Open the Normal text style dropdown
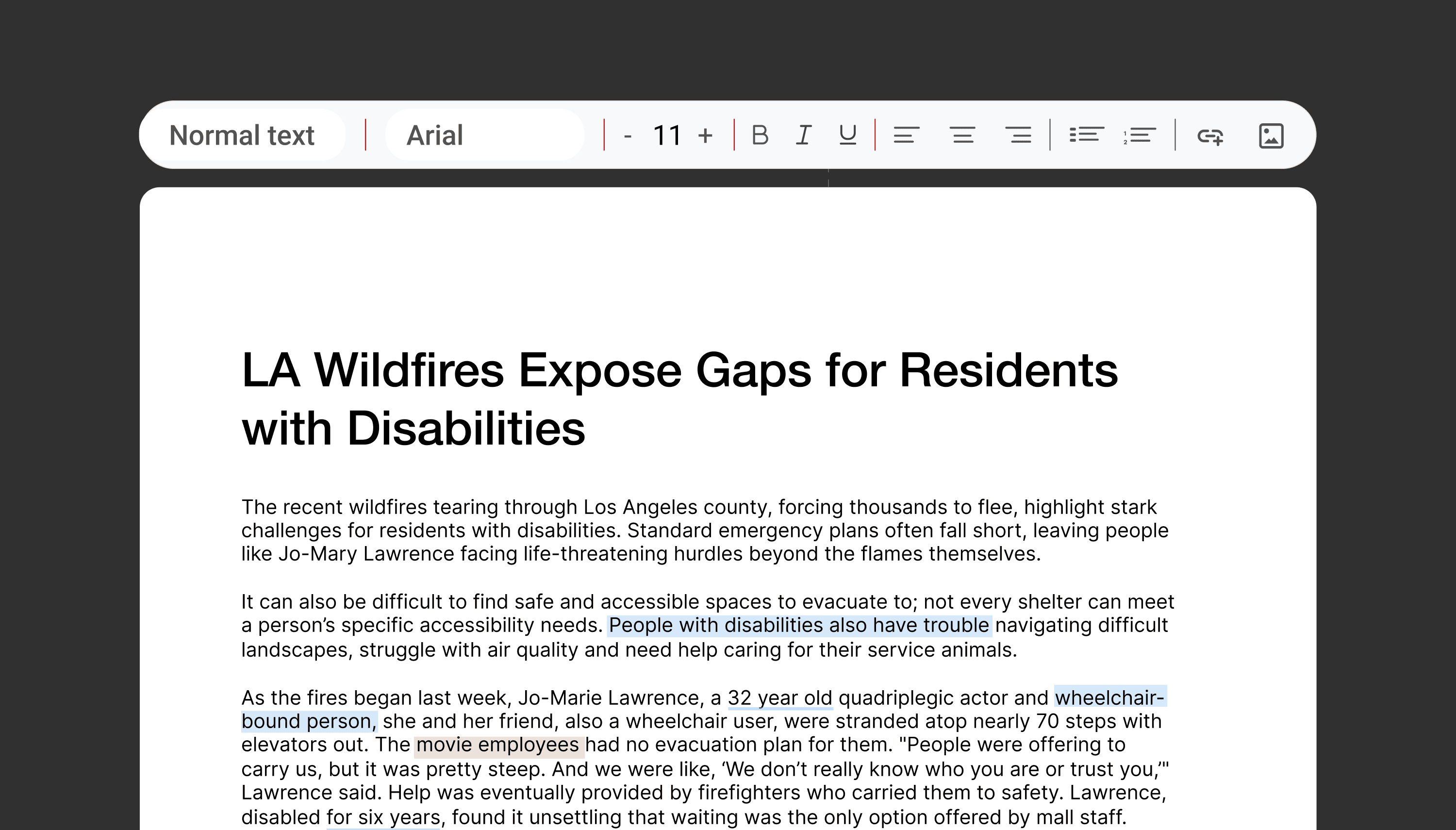1456x830 pixels. (242, 136)
